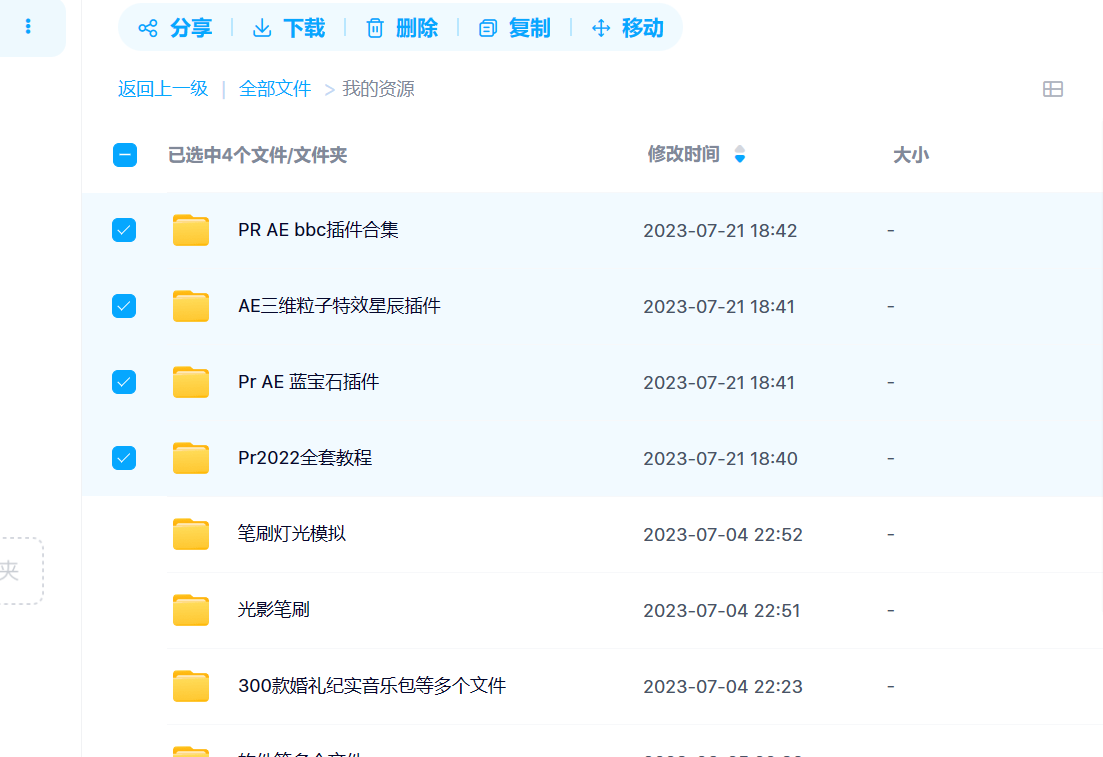Click the Share (分享) icon
The image size is (1103, 757).
tap(148, 28)
